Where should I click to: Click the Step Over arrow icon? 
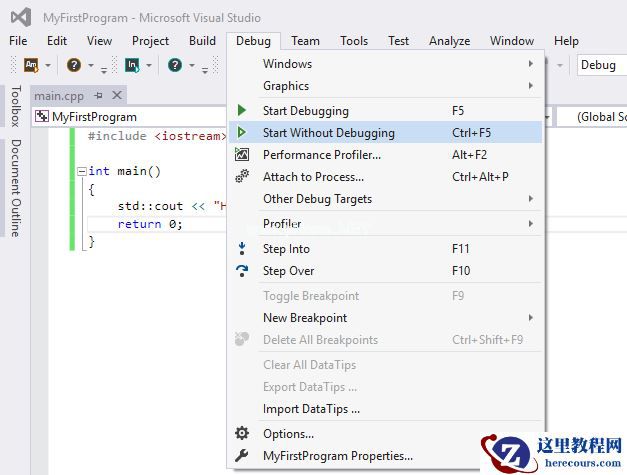click(242, 271)
